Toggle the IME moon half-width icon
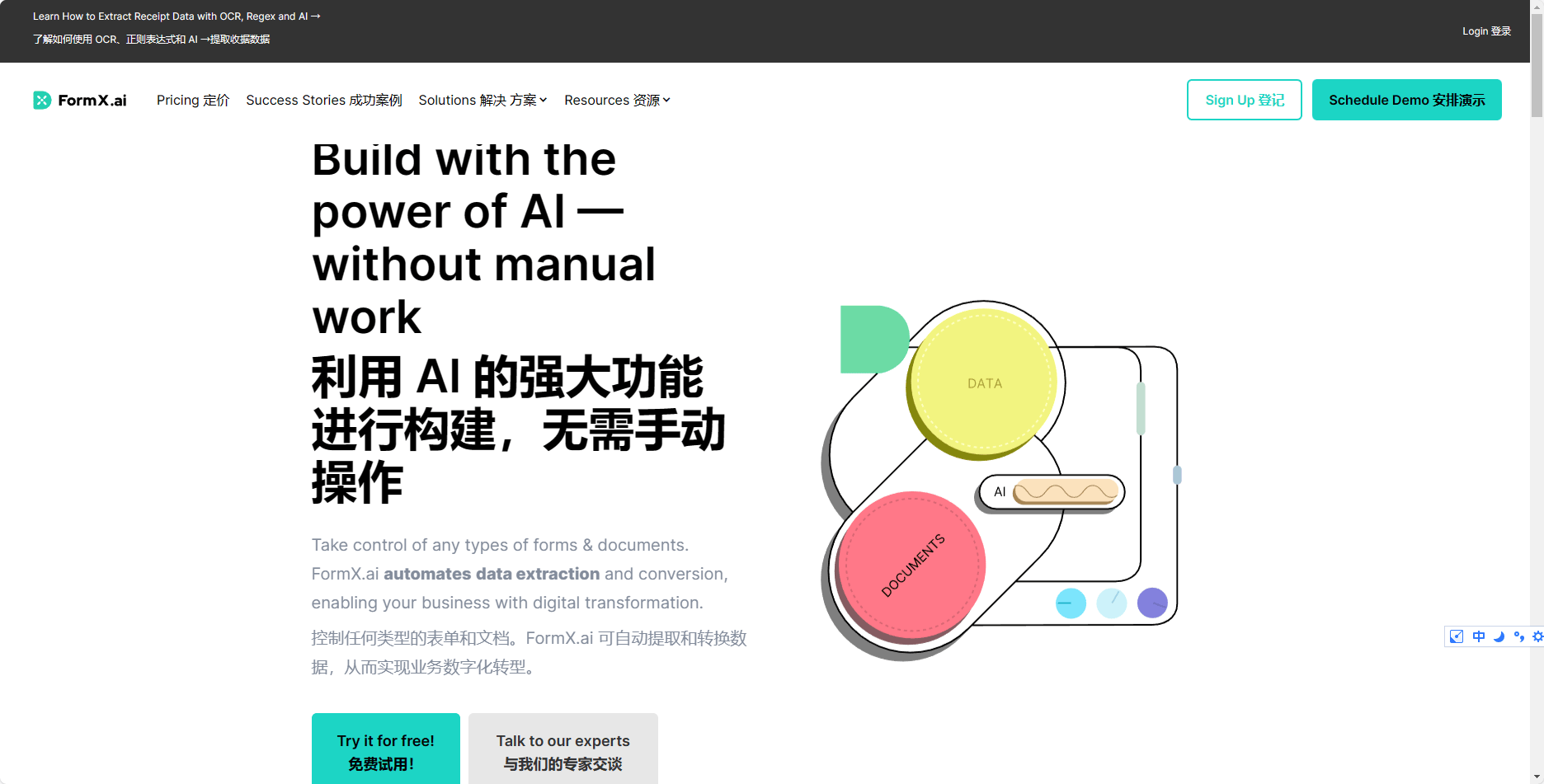The height and width of the screenshot is (784, 1544). [1499, 636]
